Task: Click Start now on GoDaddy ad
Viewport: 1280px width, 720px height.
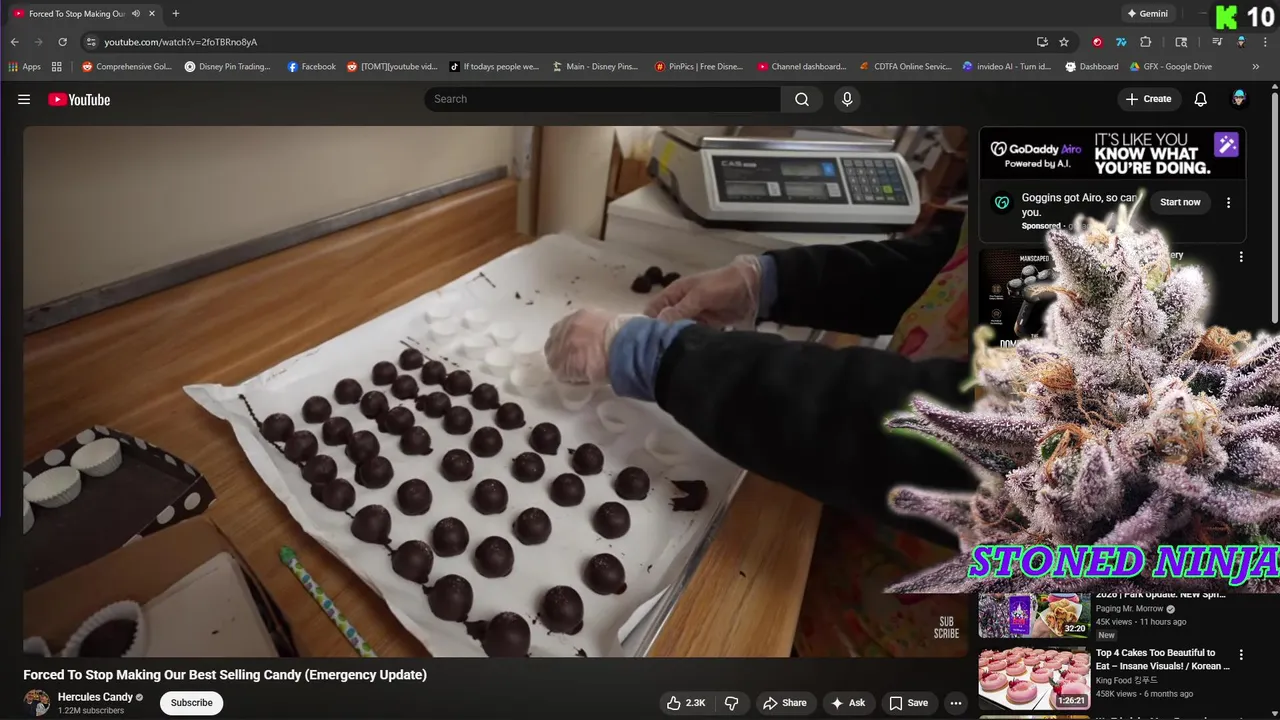Action: pos(1180,202)
